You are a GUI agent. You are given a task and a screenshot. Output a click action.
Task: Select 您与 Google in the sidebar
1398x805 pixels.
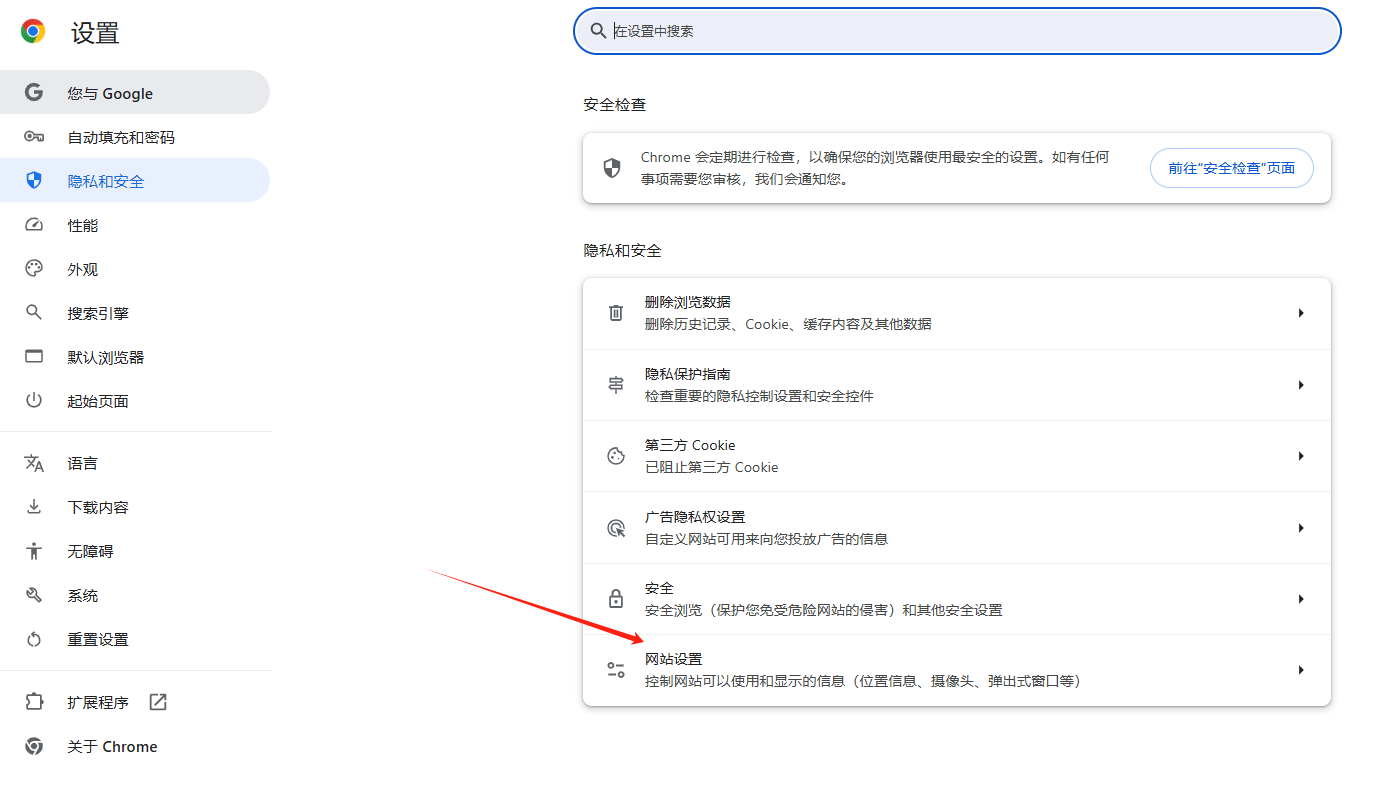coord(110,93)
